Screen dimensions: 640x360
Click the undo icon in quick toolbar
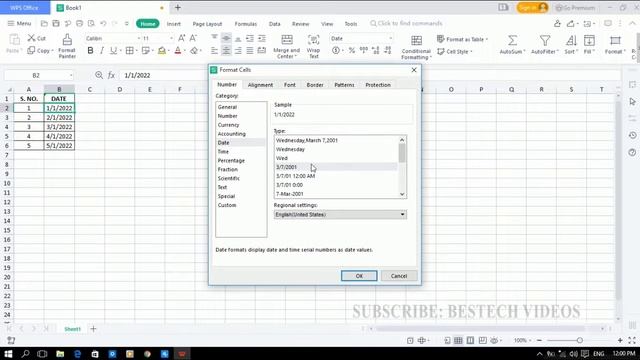(x=103, y=24)
